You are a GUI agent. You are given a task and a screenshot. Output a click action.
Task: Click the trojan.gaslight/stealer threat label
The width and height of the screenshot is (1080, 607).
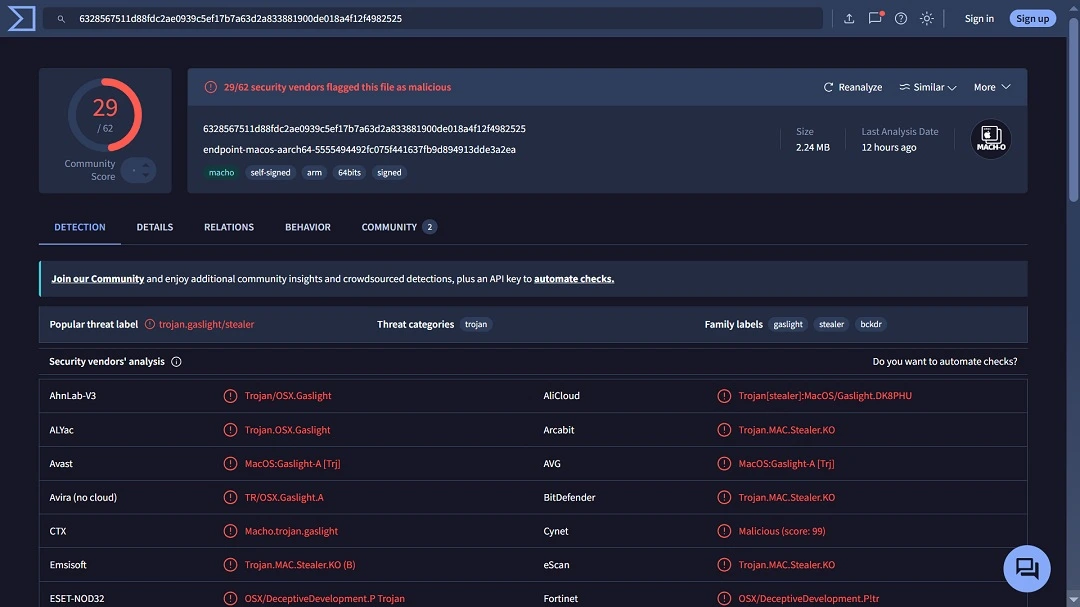click(x=206, y=325)
